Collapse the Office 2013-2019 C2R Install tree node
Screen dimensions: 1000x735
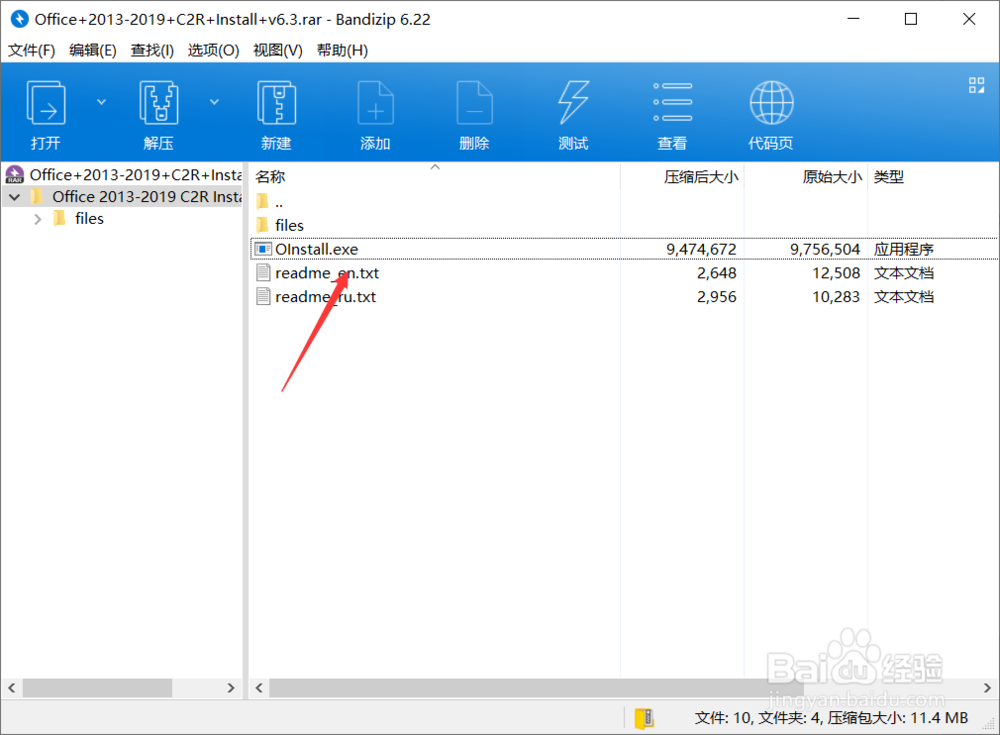14,197
